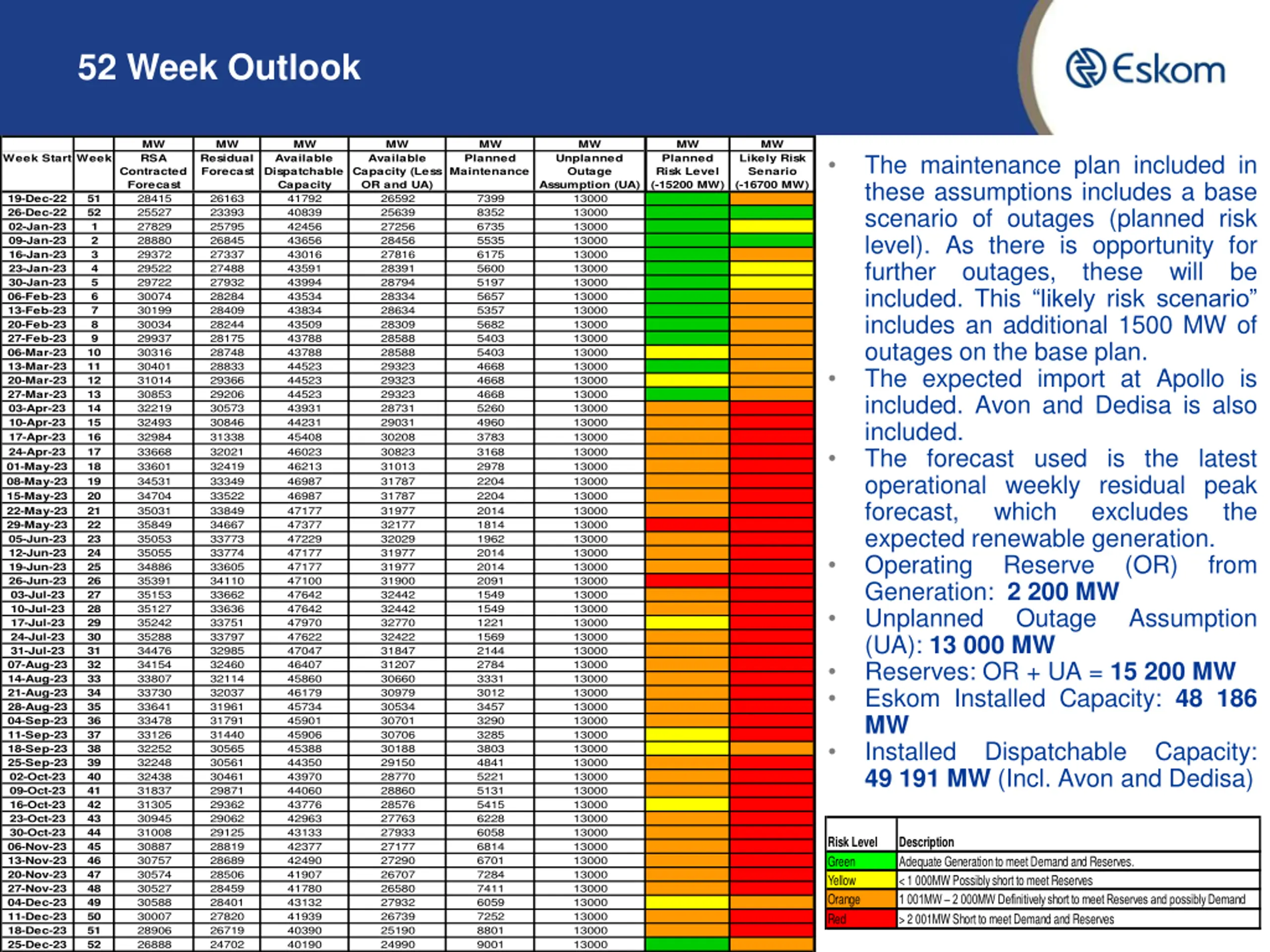
Task: Click the 'Risk Level' legend header
Action: point(852,842)
